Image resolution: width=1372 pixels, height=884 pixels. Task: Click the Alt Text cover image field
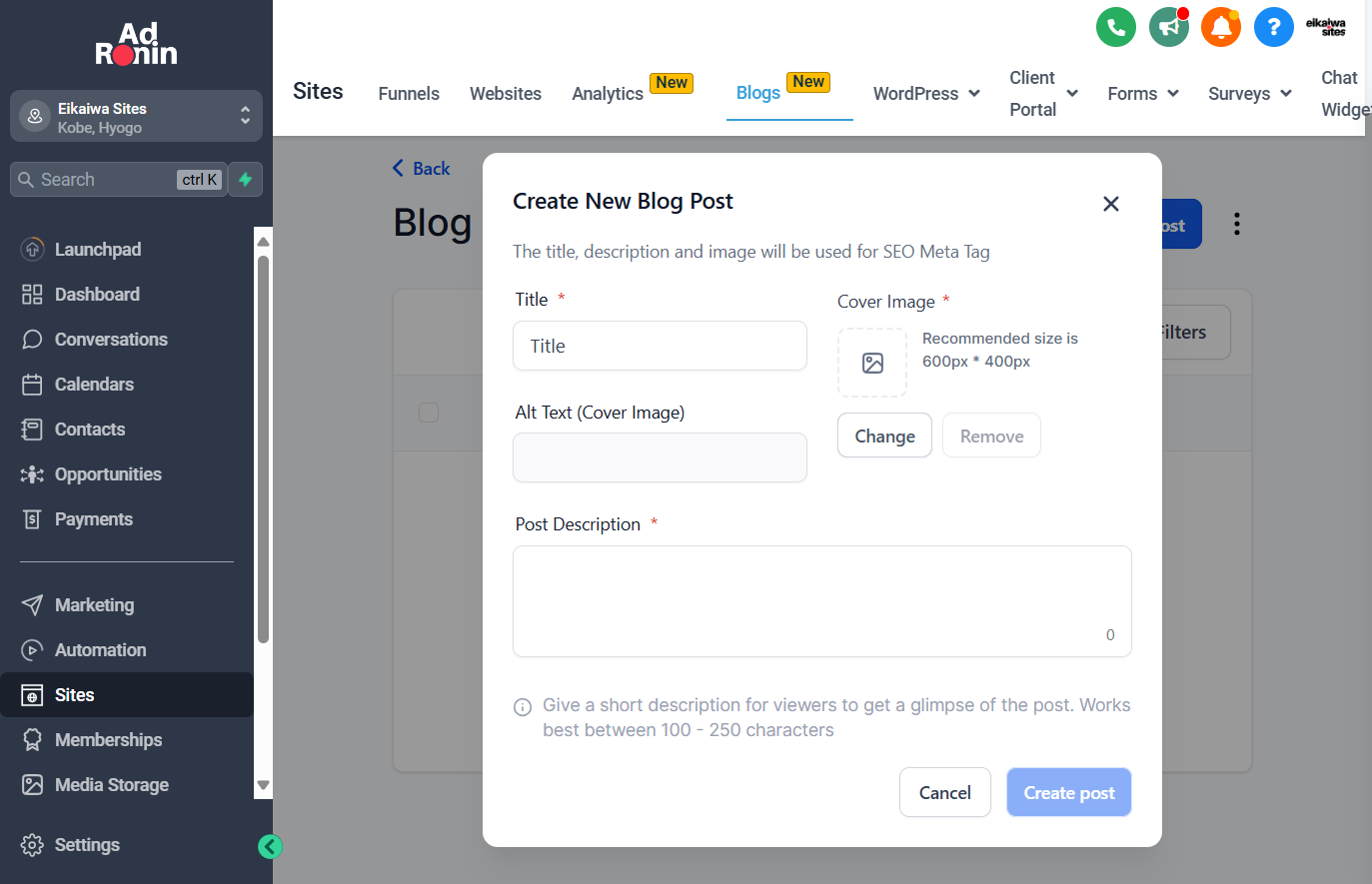click(660, 457)
